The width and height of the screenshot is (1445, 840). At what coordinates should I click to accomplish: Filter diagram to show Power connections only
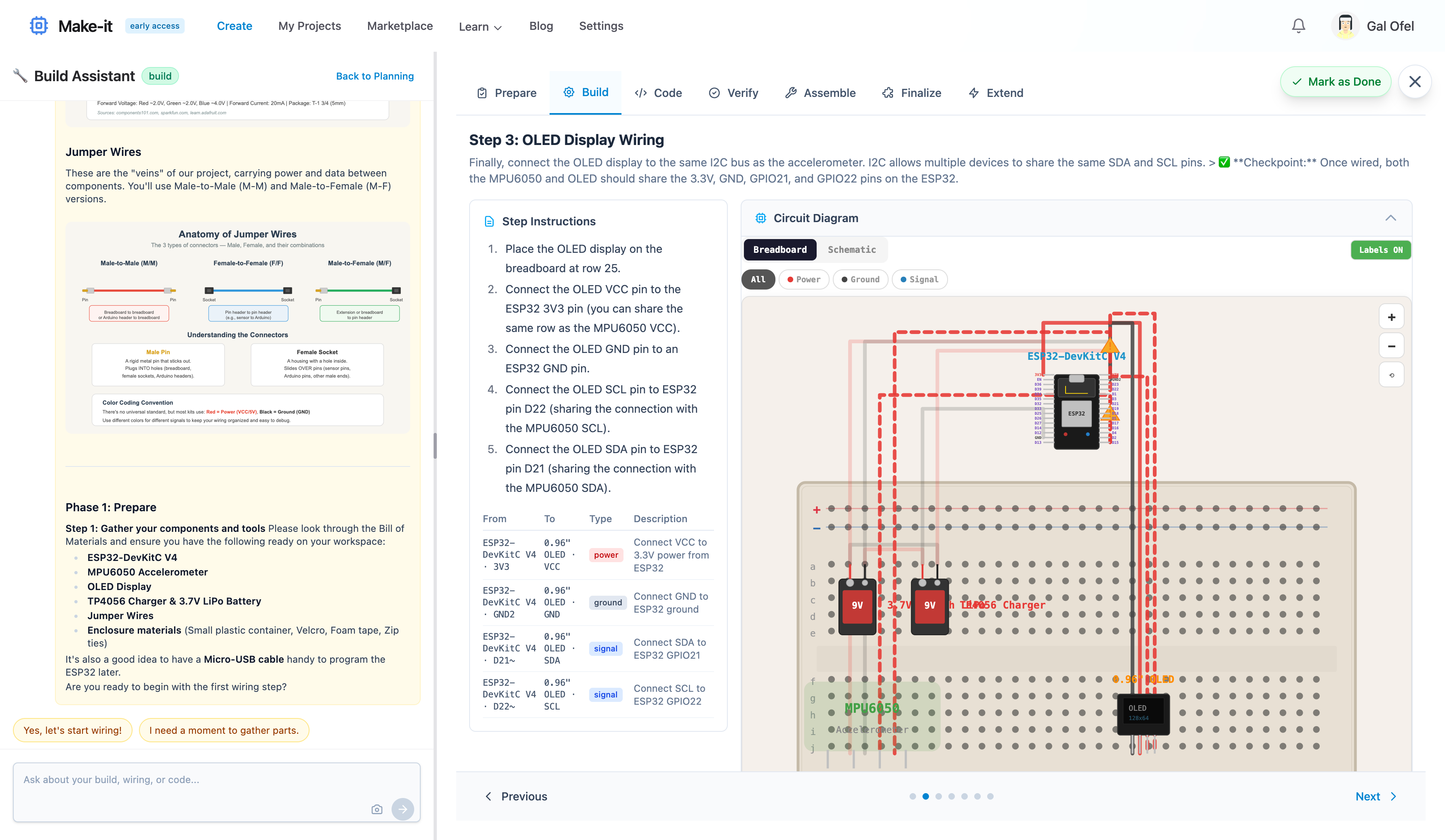point(804,279)
